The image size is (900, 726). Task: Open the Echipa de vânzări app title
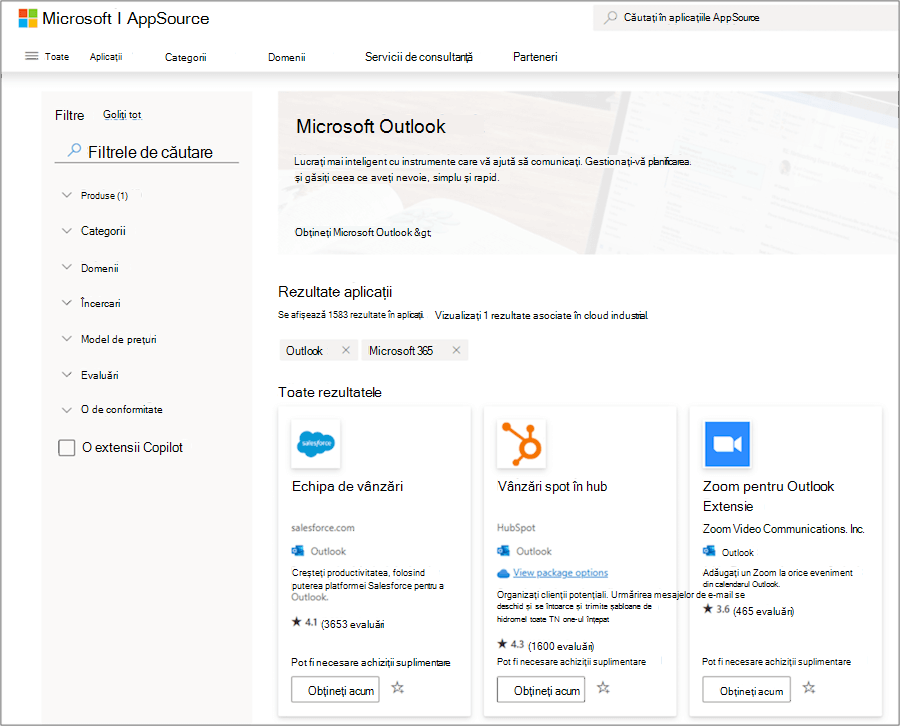click(347, 487)
